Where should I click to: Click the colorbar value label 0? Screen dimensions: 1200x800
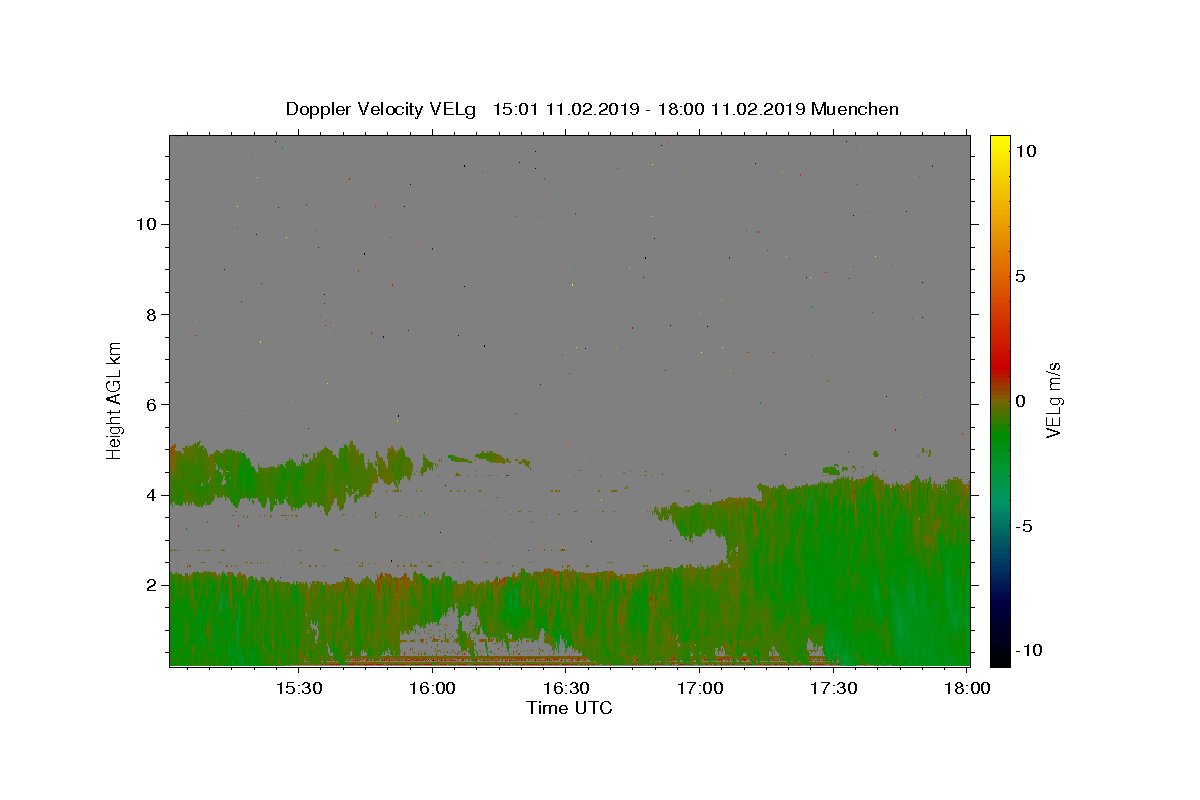(1020, 400)
